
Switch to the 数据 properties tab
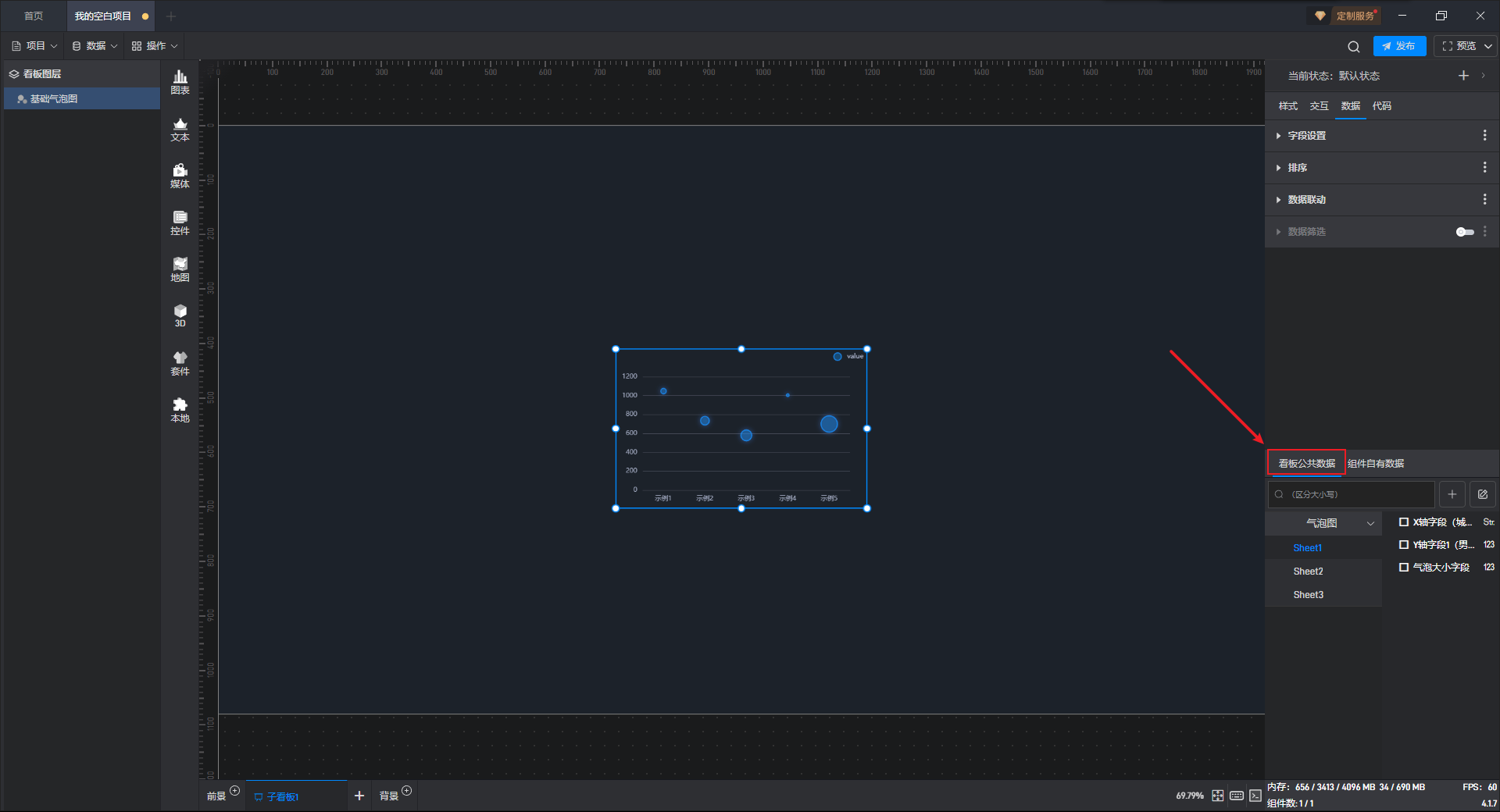coord(1350,106)
